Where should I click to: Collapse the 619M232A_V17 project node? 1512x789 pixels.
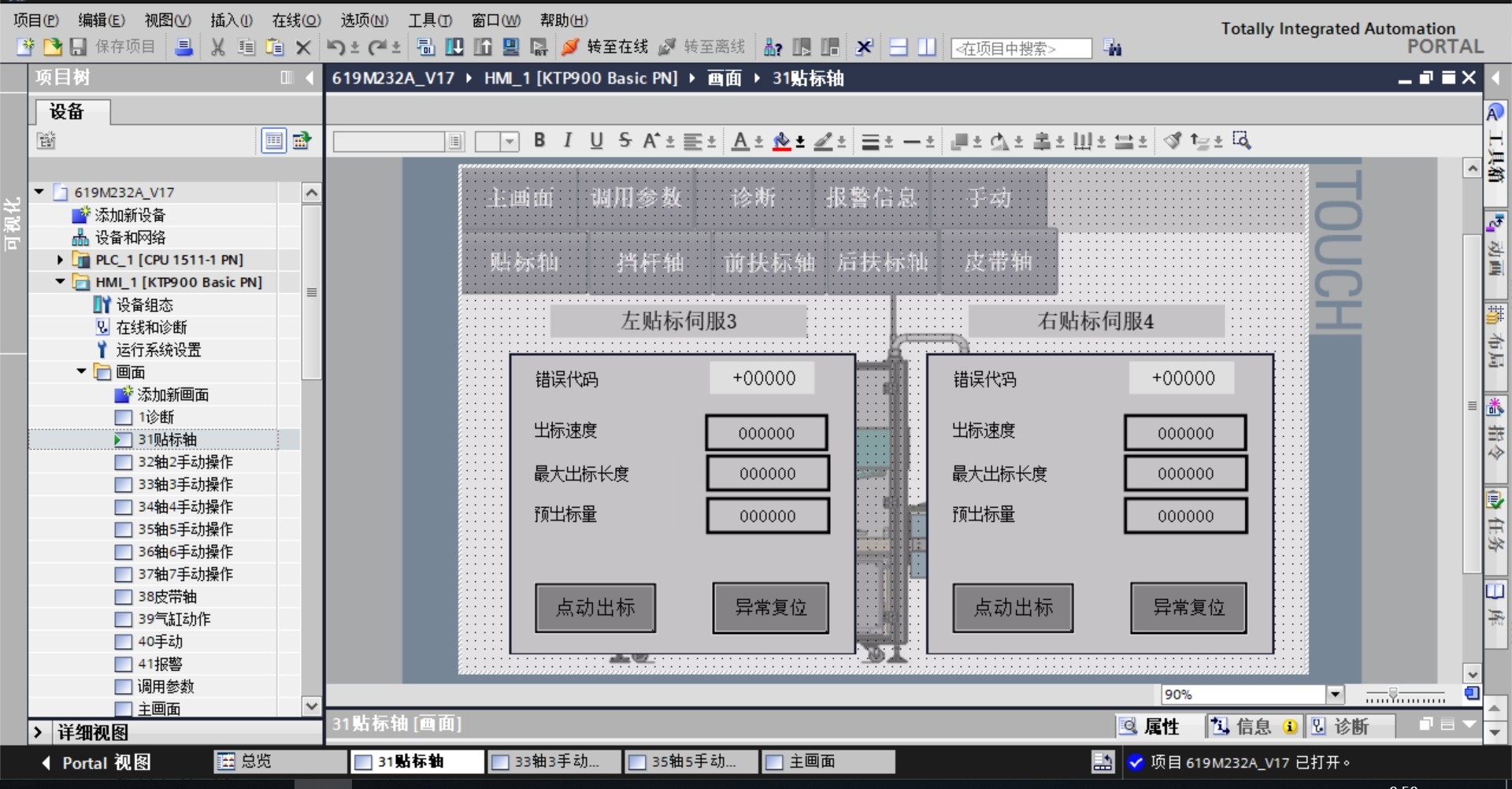pos(39,191)
